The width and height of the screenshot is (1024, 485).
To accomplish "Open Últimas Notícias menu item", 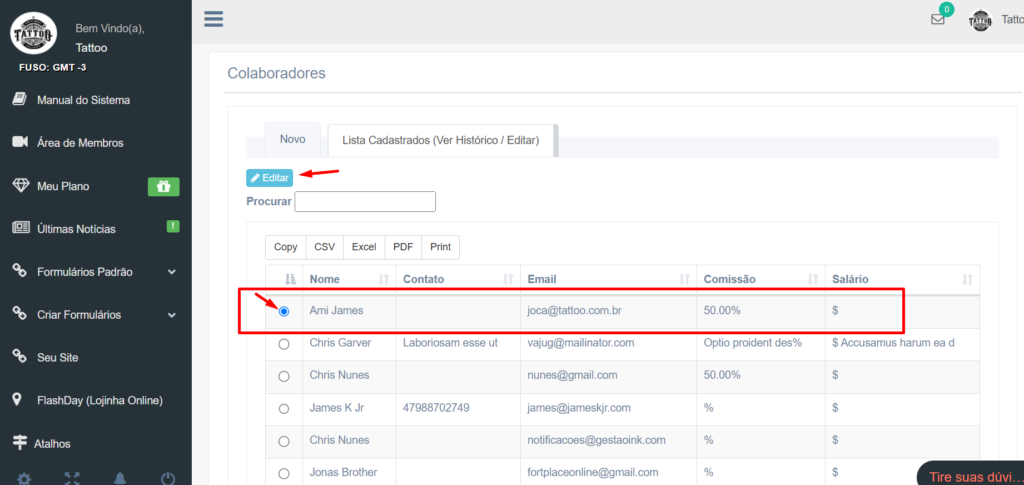I will point(76,229).
